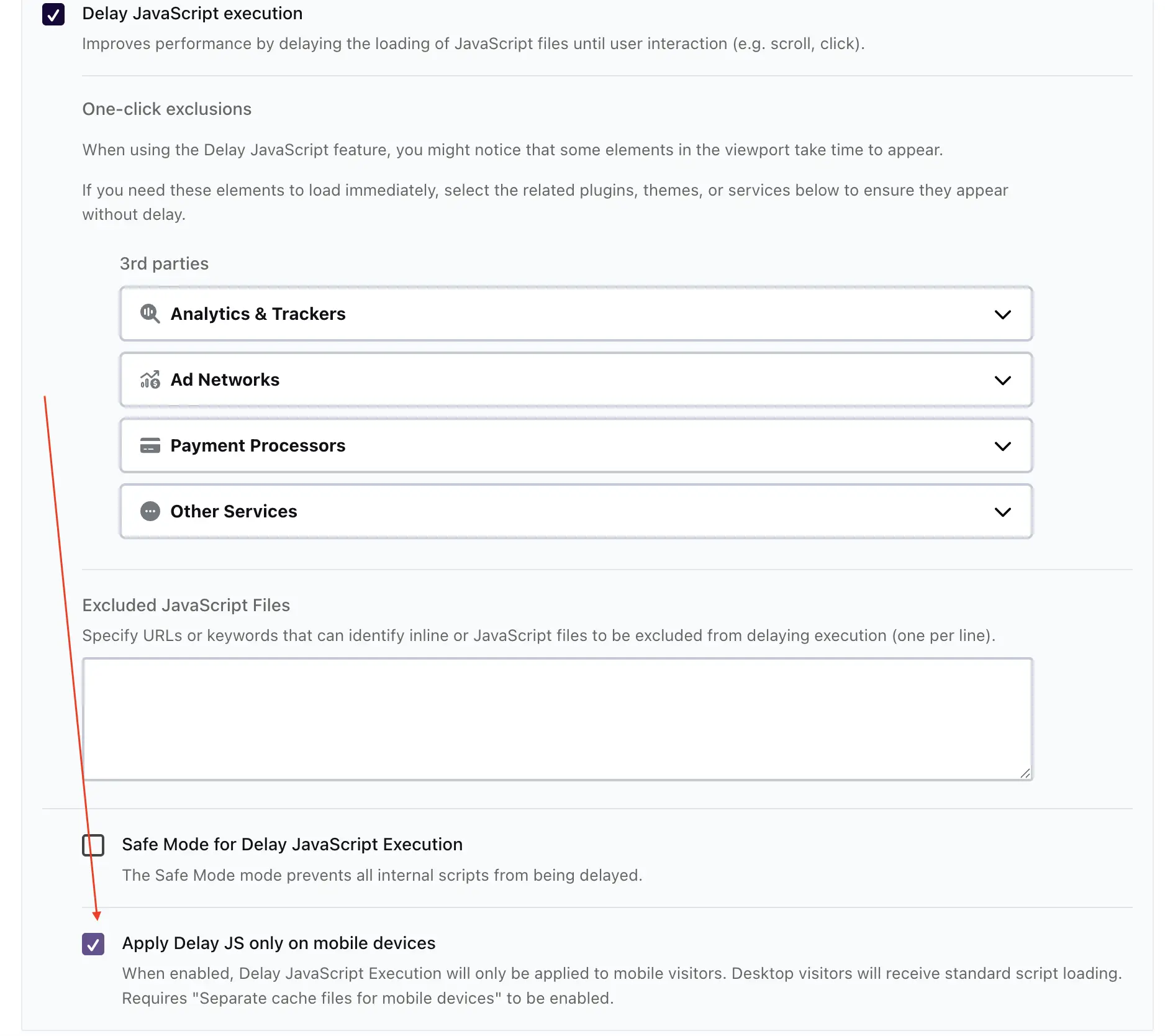Open the Ad Networks chevron arrow
The image size is (1165, 1036).
pyautogui.click(x=1002, y=380)
